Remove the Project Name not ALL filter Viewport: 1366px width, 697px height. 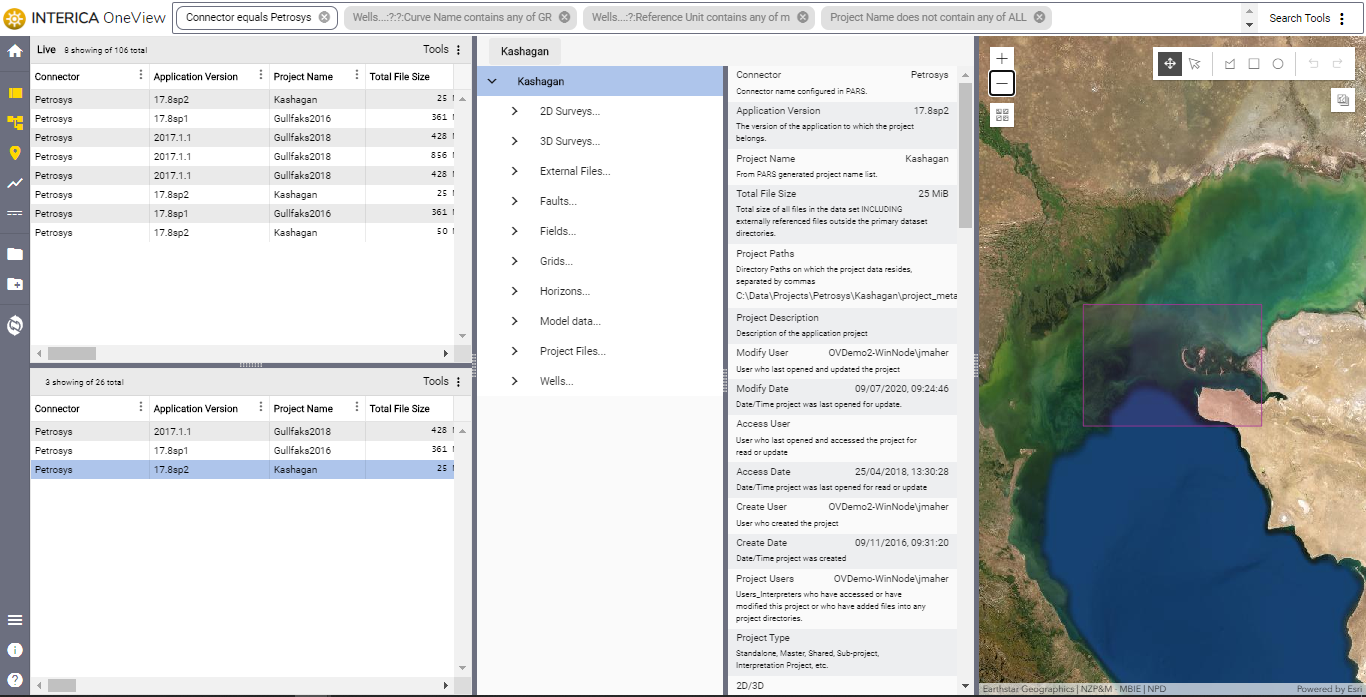[1039, 18]
